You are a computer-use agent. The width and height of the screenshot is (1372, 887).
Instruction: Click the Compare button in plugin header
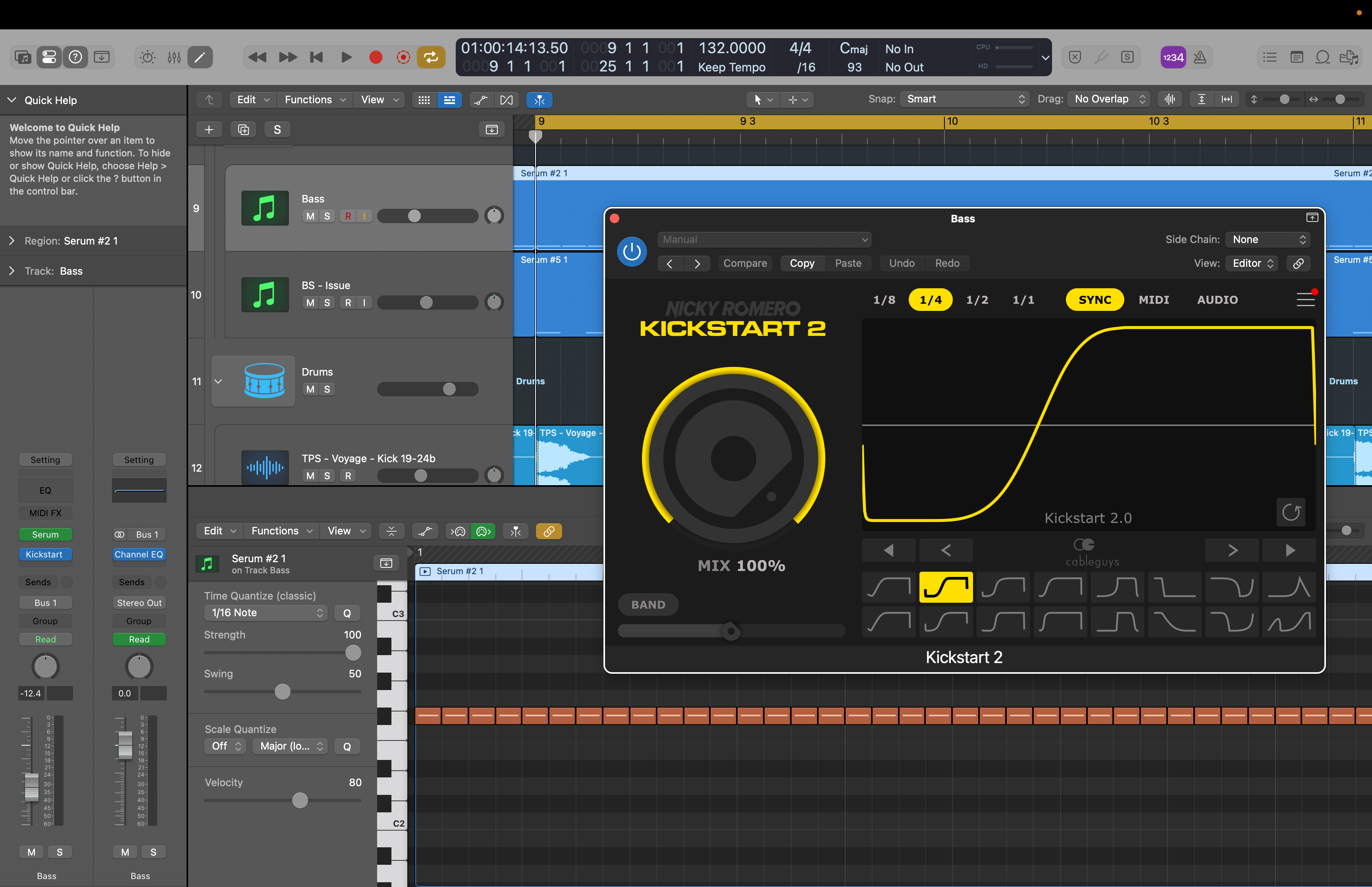pyautogui.click(x=745, y=263)
